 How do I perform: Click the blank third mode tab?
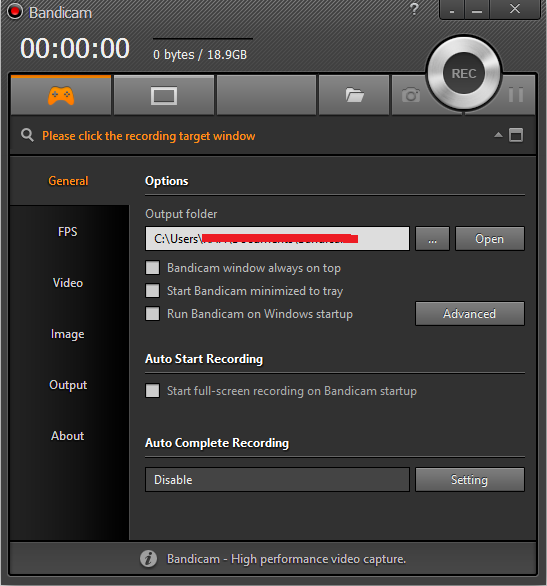click(266, 96)
